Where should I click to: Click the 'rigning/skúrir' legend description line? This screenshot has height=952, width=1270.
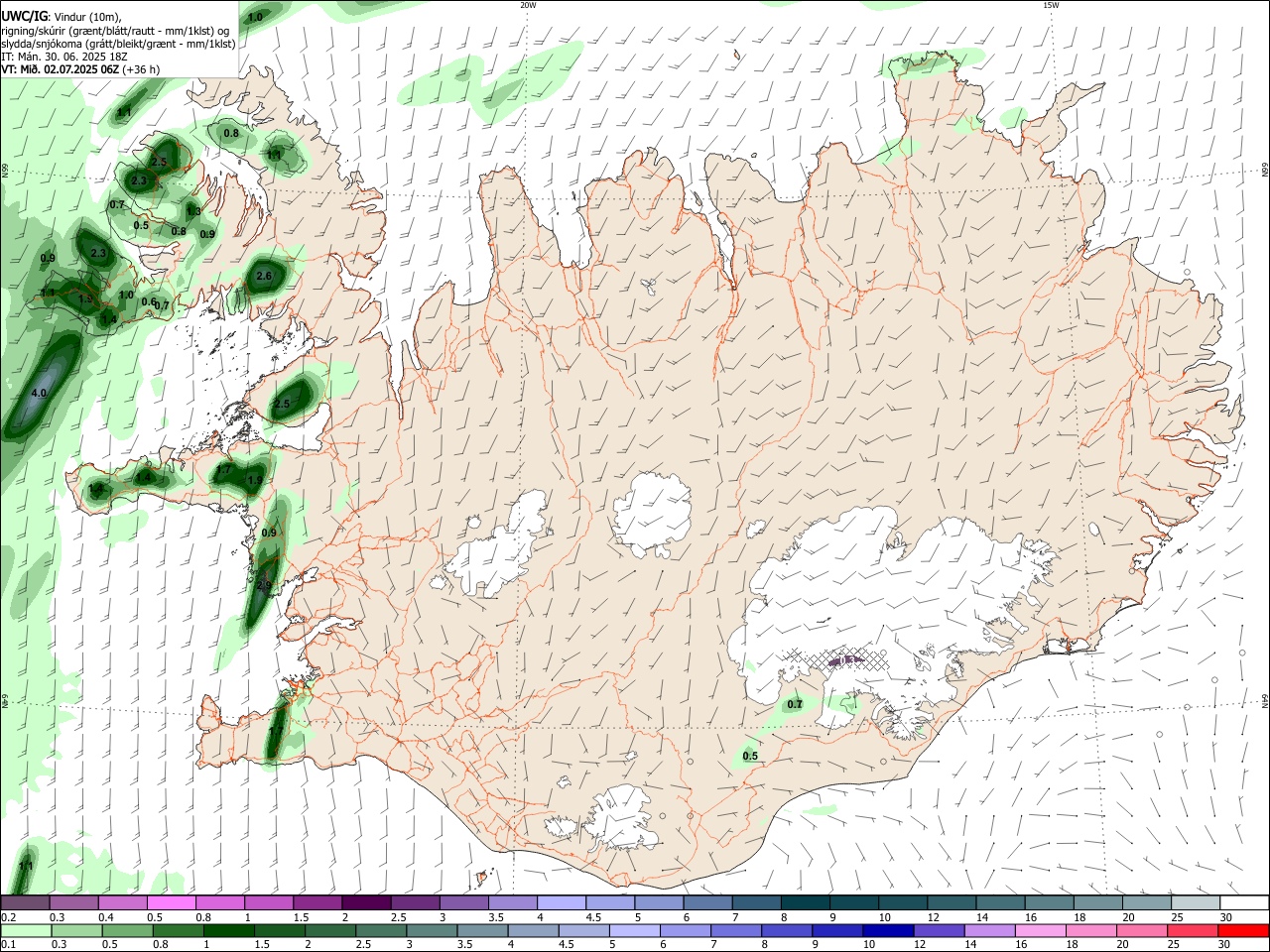tap(115, 31)
